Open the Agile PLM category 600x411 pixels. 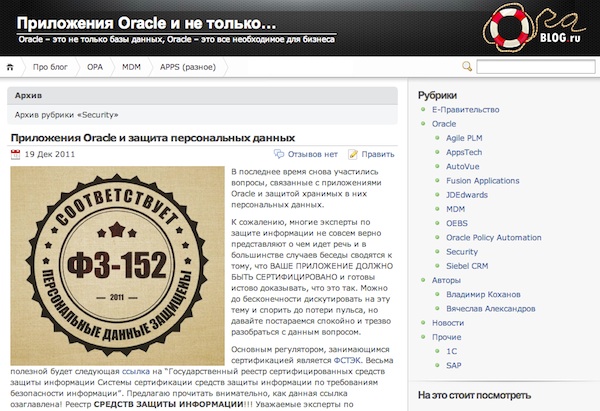click(464, 138)
